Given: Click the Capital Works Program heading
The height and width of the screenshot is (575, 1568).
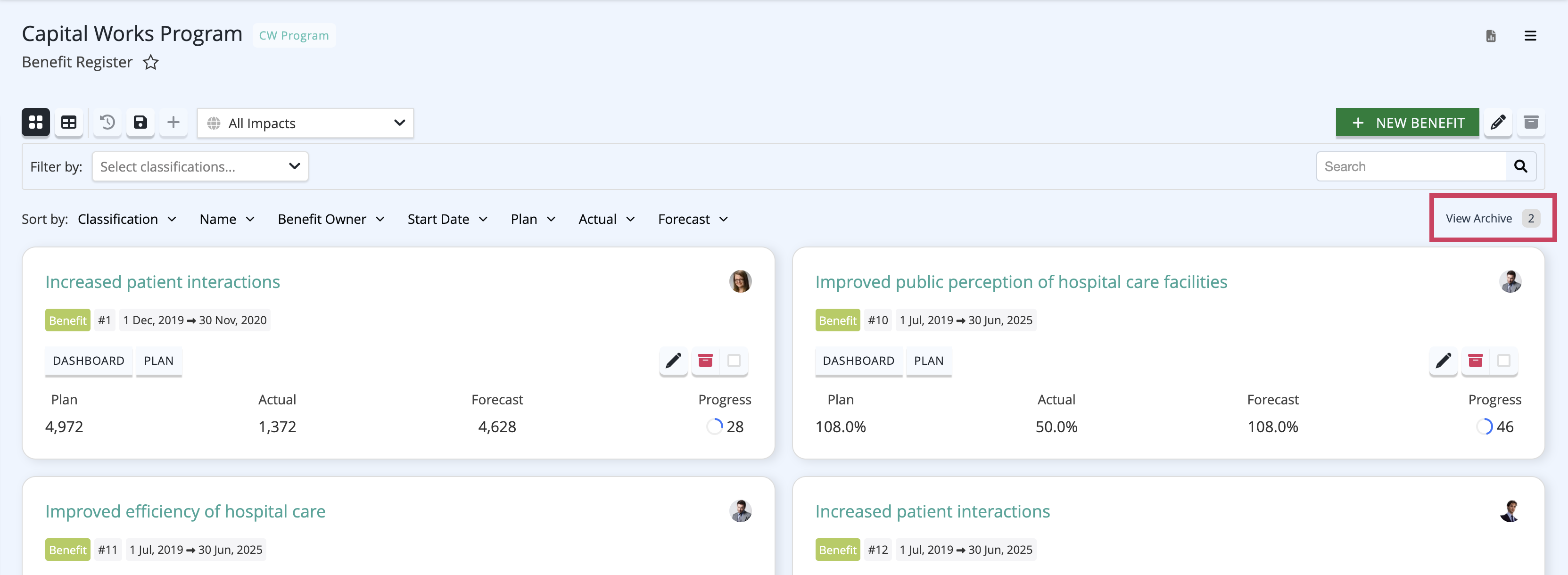Looking at the screenshot, I should pyautogui.click(x=132, y=33).
